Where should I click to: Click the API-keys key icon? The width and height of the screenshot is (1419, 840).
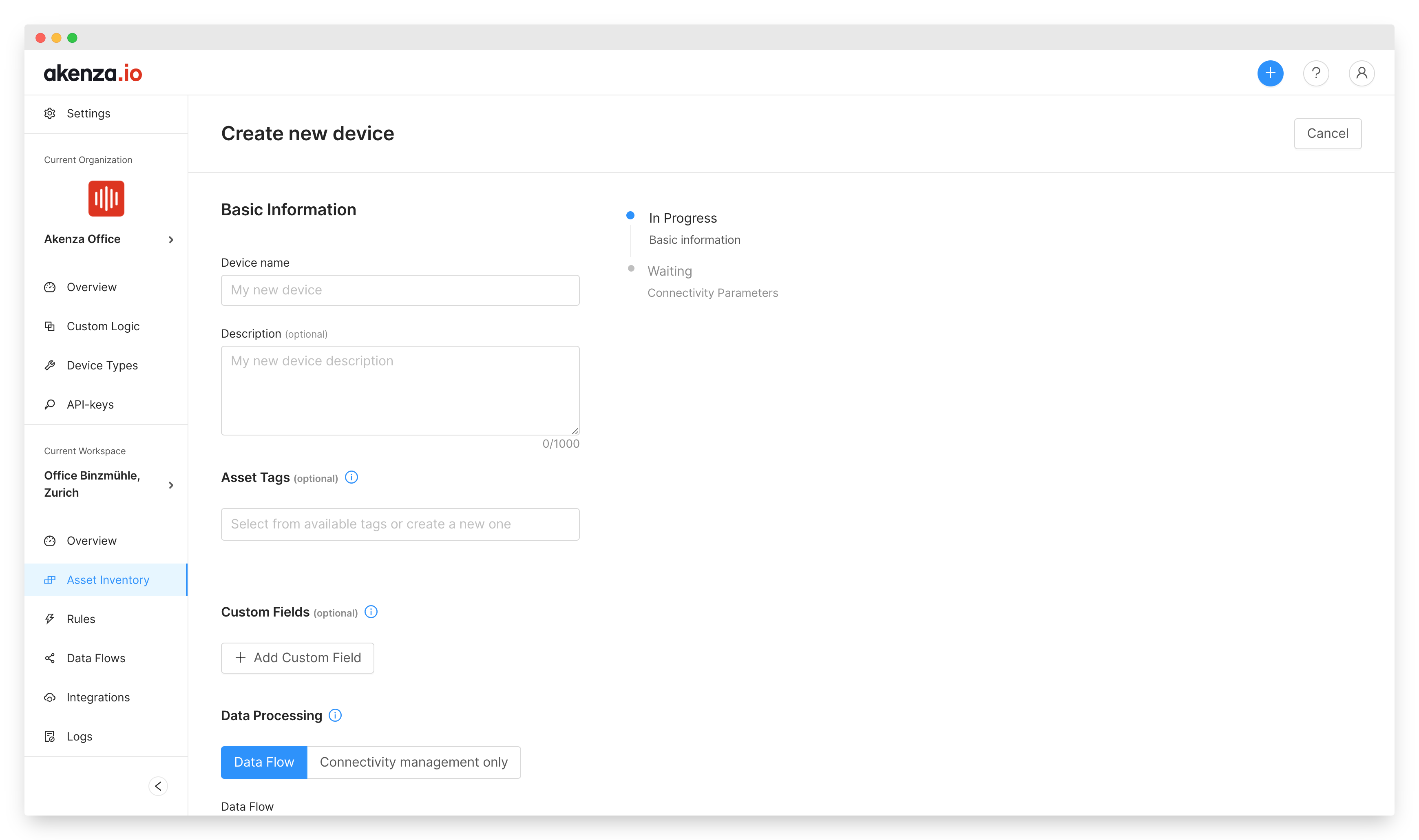coord(50,404)
